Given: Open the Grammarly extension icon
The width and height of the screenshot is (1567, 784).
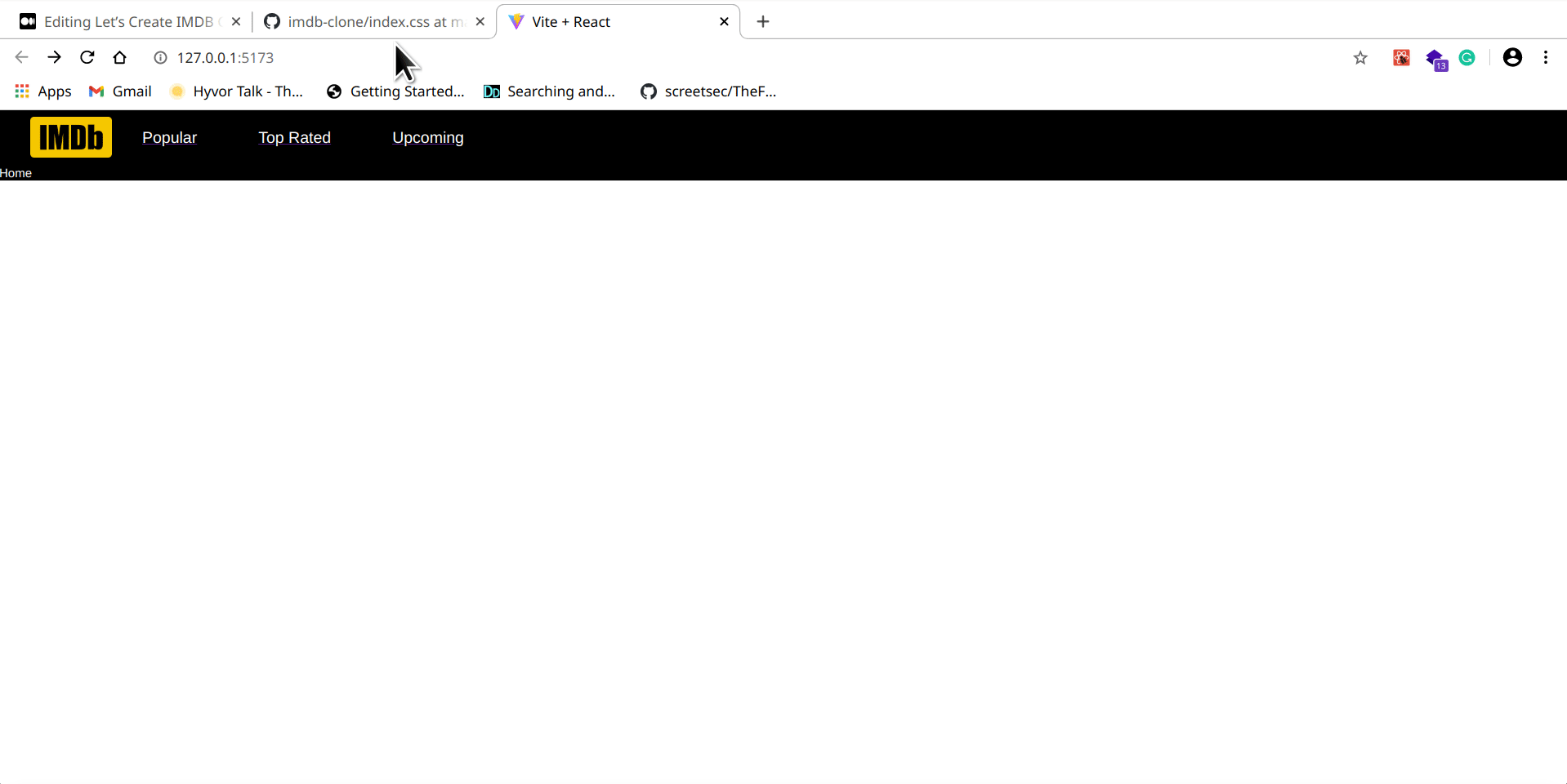Looking at the screenshot, I should (x=1467, y=58).
